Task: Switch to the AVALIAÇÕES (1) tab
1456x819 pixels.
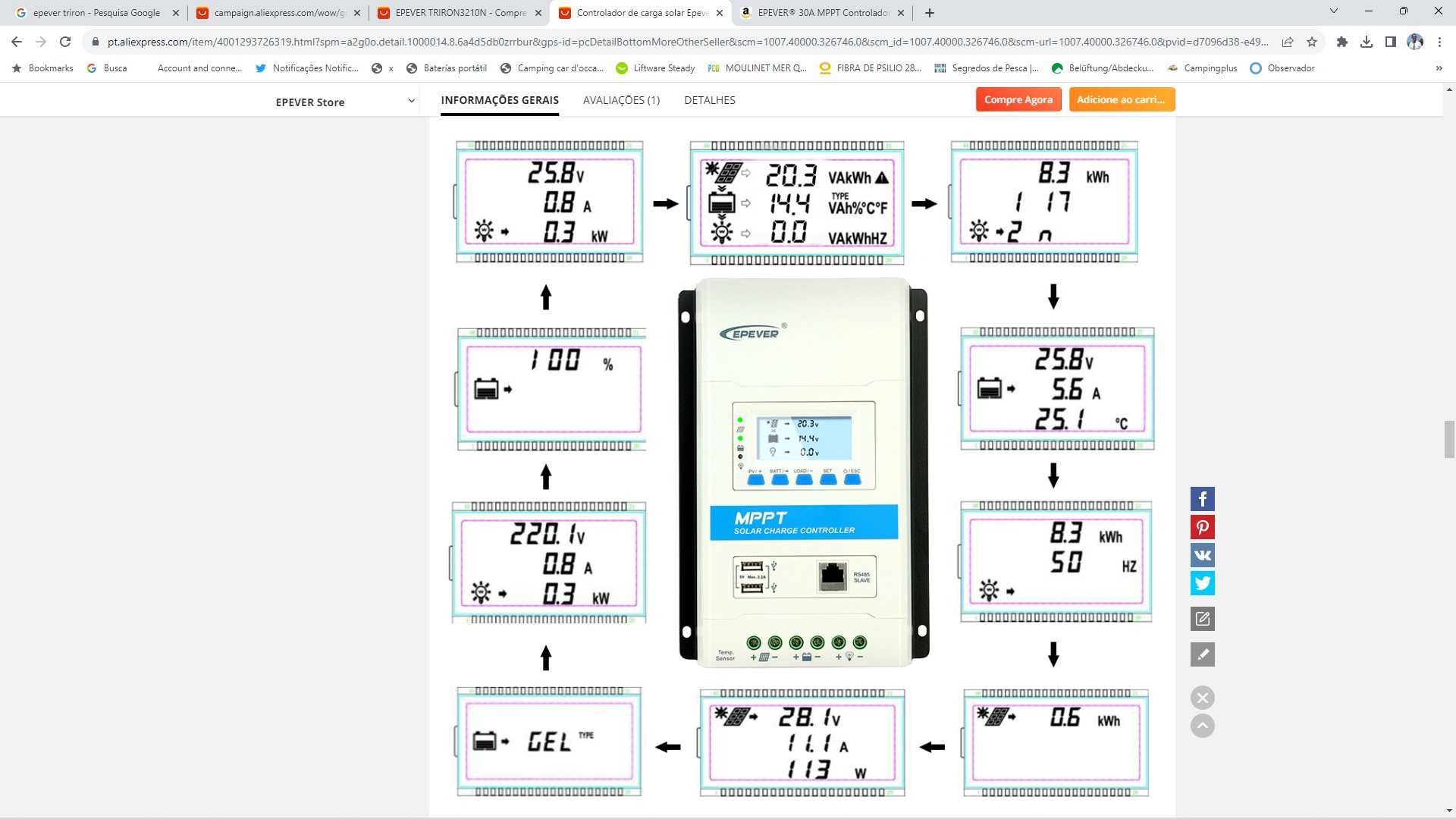Action: coord(621,100)
